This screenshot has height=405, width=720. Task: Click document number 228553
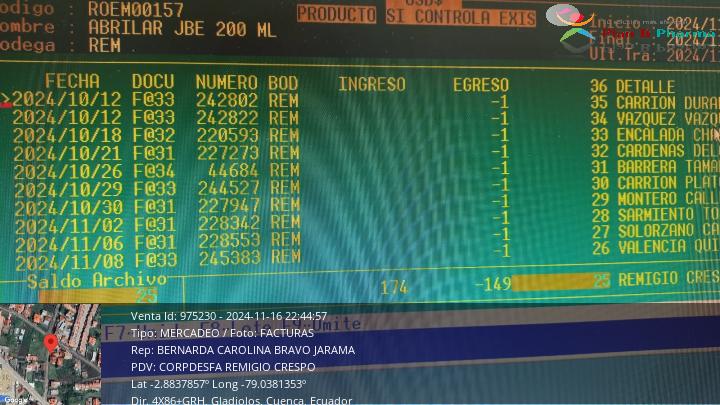(230, 240)
